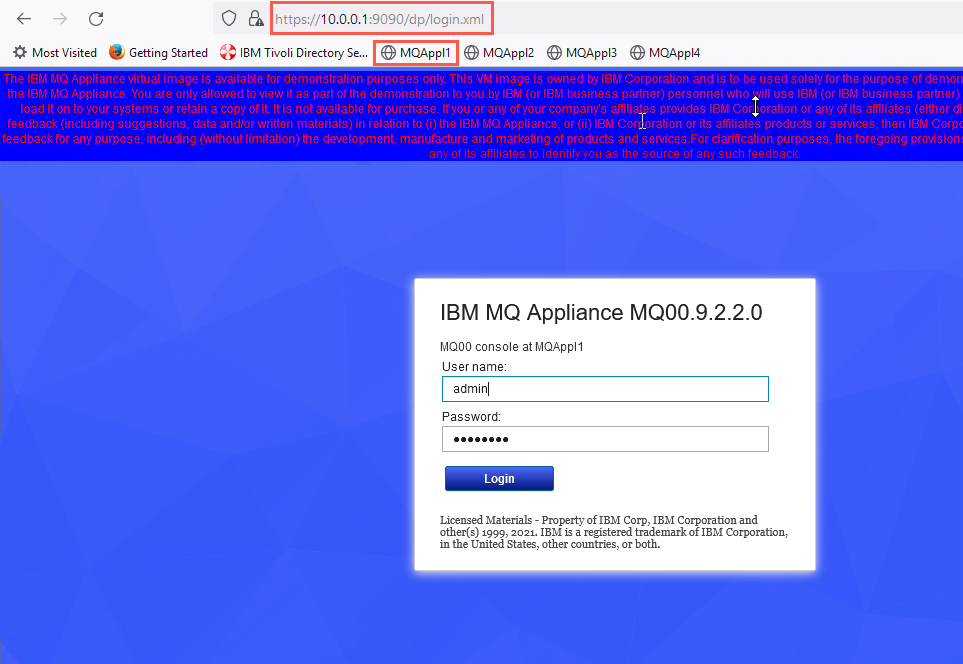The width and height of the screenshot is (963, 664).
Task: Select the IBM MQ Appliance MQ00.9.2.2.0 heading
Action: click(x=601, y=312)
